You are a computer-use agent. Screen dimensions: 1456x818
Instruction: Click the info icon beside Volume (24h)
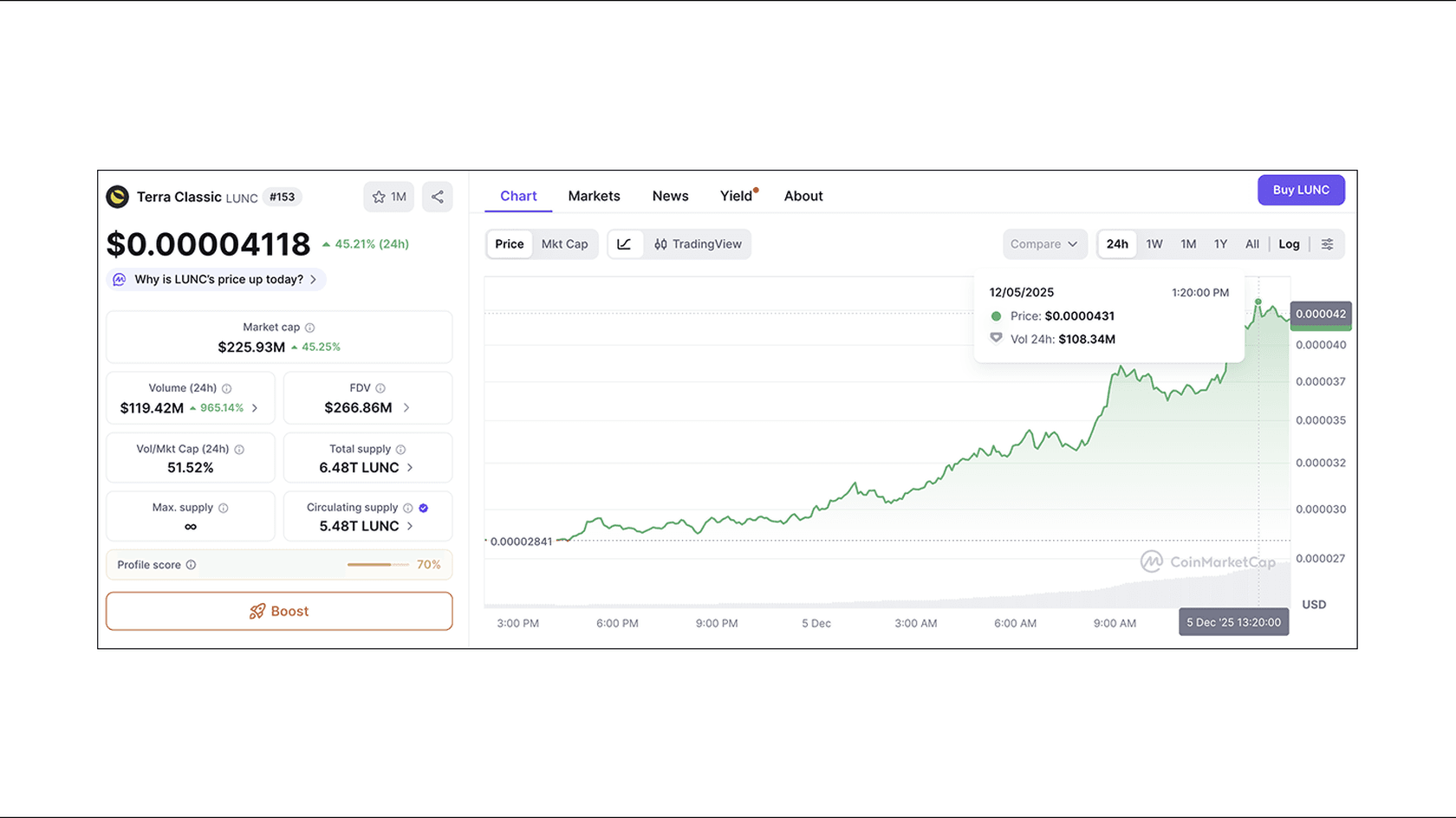pyautogui.click(x=227, y=387)
